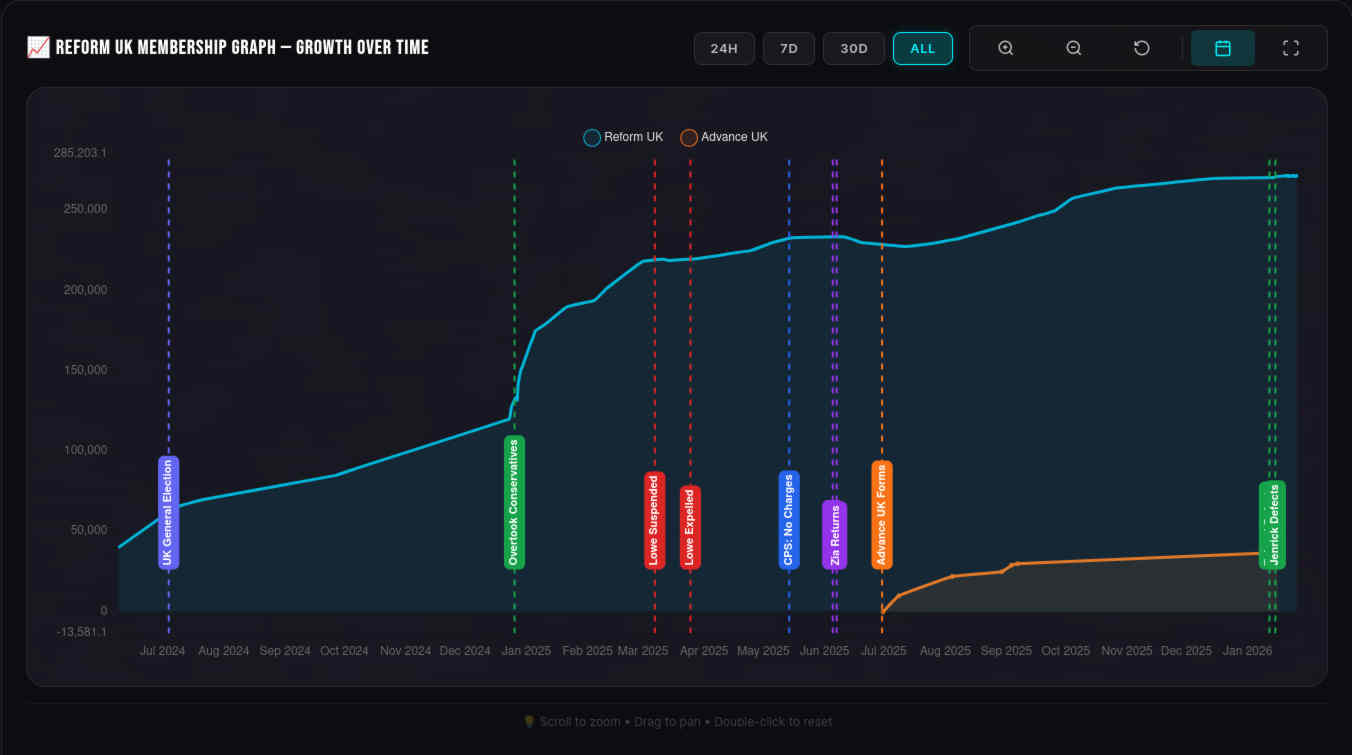Click the zoom in magnifier icon

(x=1006, y=48)
